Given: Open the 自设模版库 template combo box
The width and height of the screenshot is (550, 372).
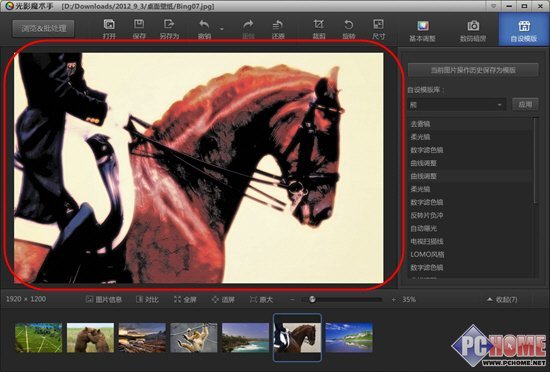Looking at the screenshot, I should click(x=456, y=105).
